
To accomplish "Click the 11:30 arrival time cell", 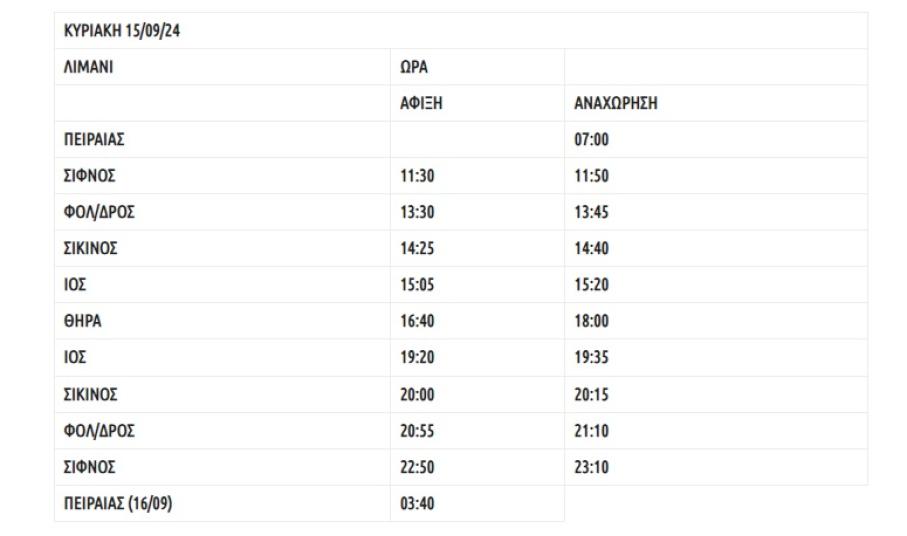I will (415, 176).
